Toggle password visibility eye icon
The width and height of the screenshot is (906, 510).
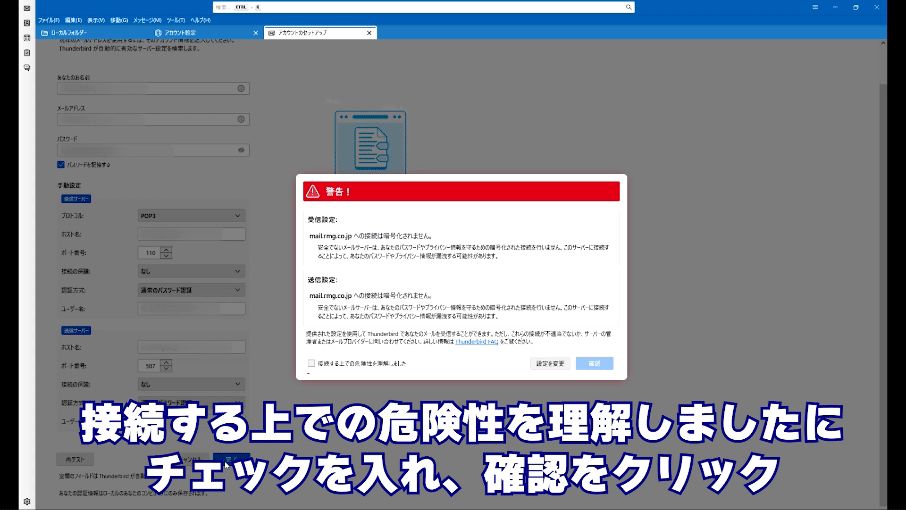(241, 150)
